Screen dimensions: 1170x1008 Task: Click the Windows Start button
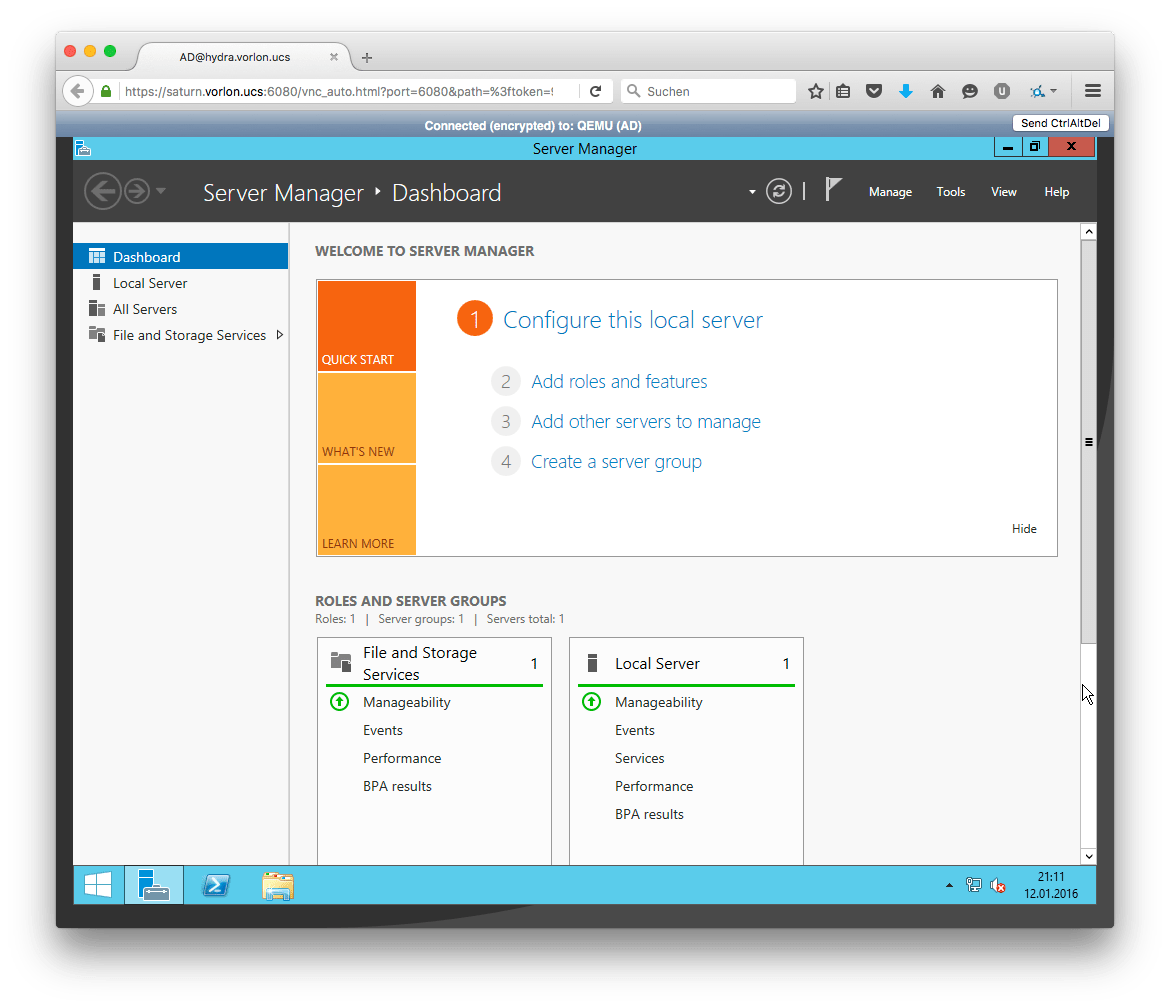98,885
